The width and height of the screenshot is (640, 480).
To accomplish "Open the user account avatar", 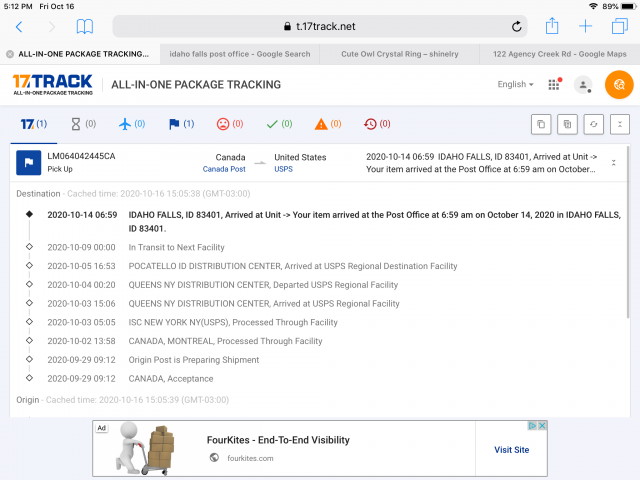I will coord(583,84).
